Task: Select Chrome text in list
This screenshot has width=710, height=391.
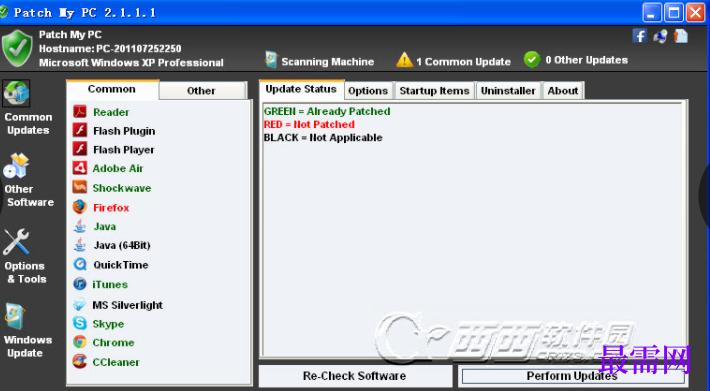Action: 114,343
